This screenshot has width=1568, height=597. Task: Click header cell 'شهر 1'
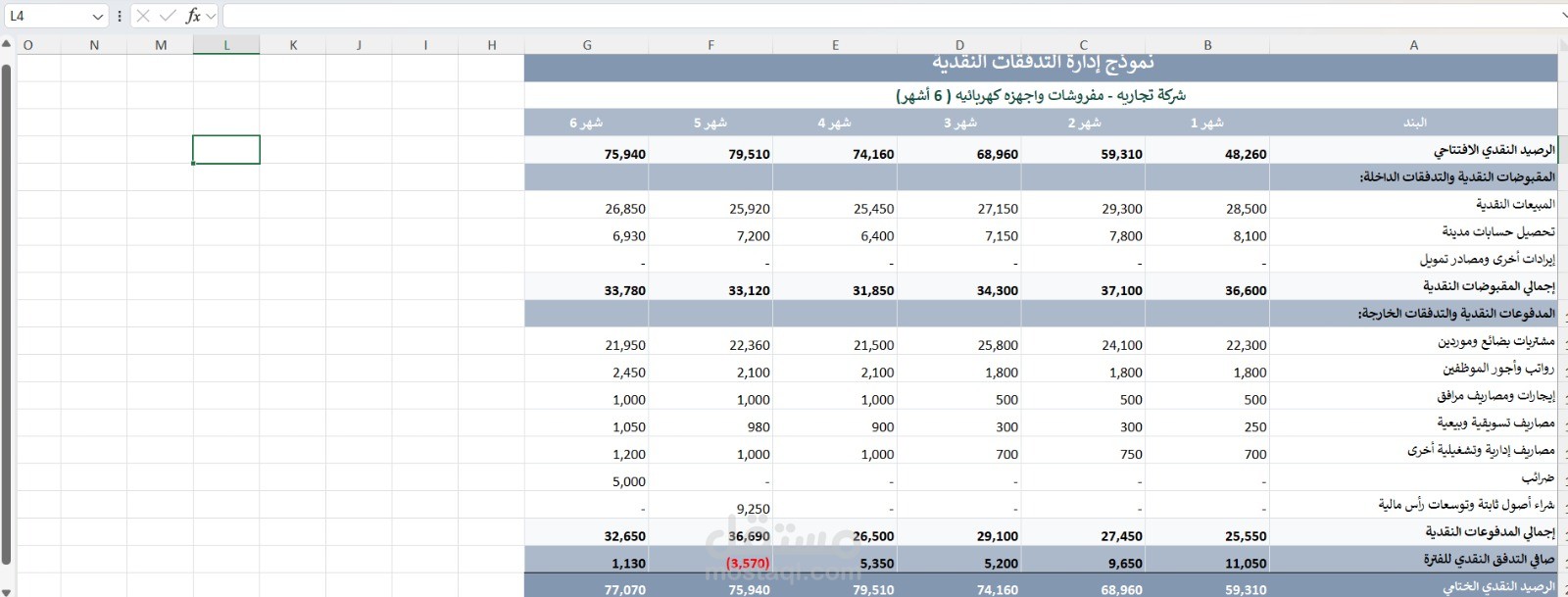point(1207,123)
